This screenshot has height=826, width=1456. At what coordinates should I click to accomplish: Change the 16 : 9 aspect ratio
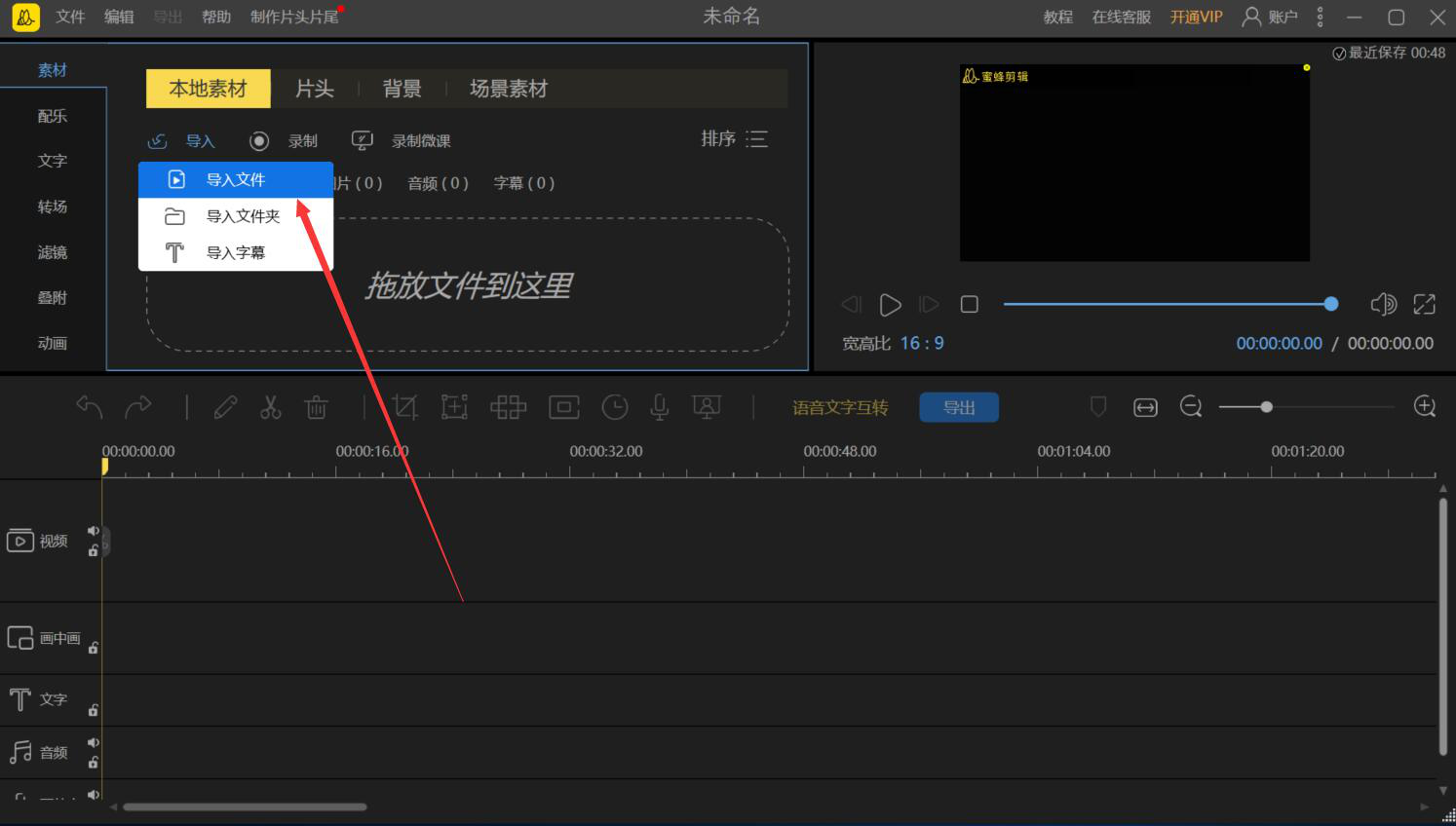[x=922, y=343]
